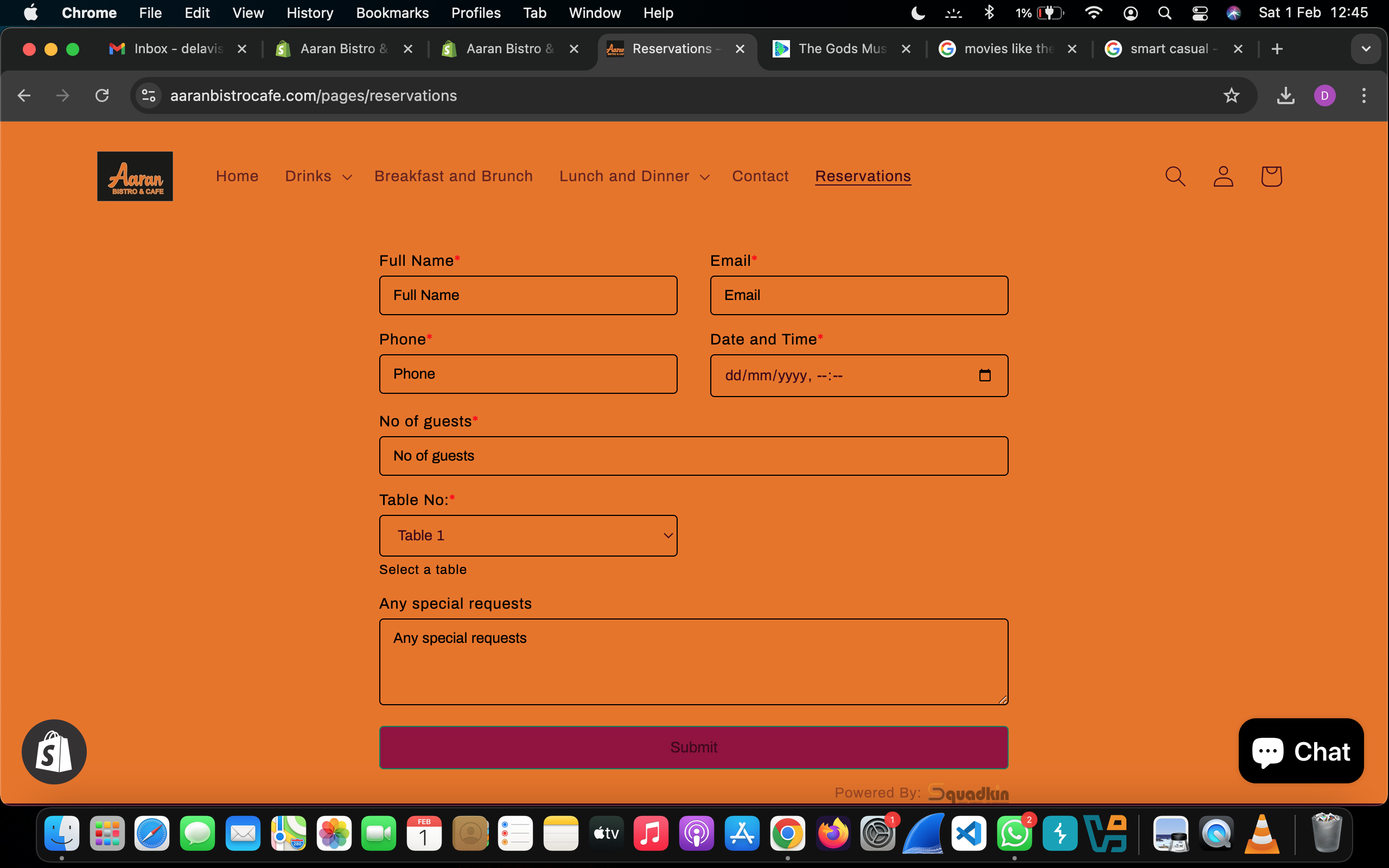Expand Chrome tab search chevron
Viewport: 1389px width, 868px height.
click(1366, 49)
